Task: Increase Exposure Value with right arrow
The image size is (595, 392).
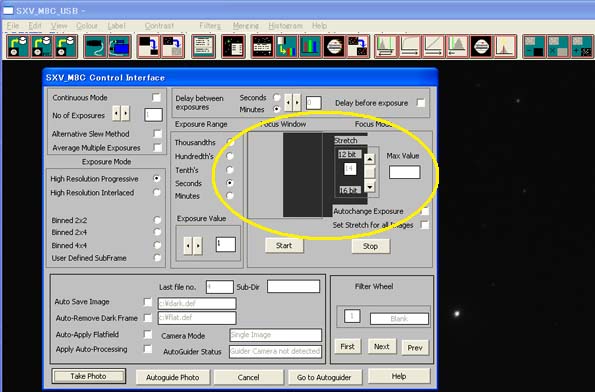Action: [x=198, y=246]
